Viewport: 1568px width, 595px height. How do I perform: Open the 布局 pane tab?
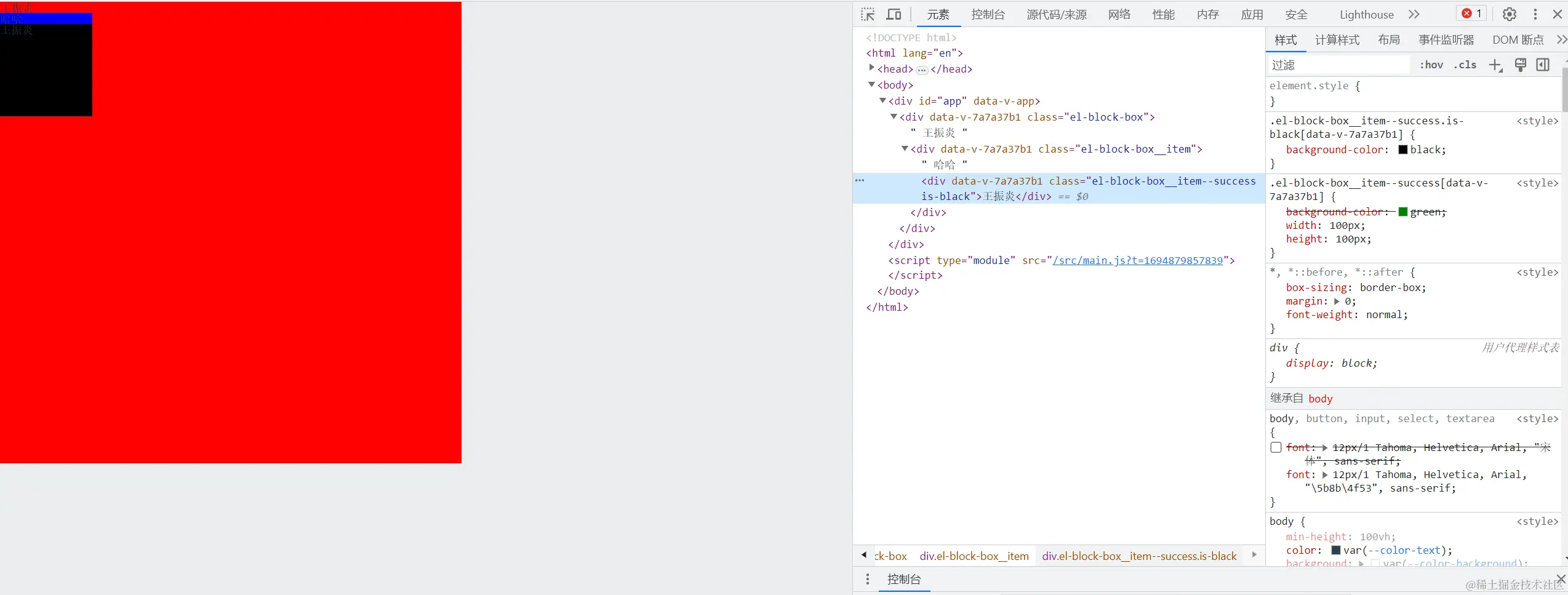point(1389,40)
